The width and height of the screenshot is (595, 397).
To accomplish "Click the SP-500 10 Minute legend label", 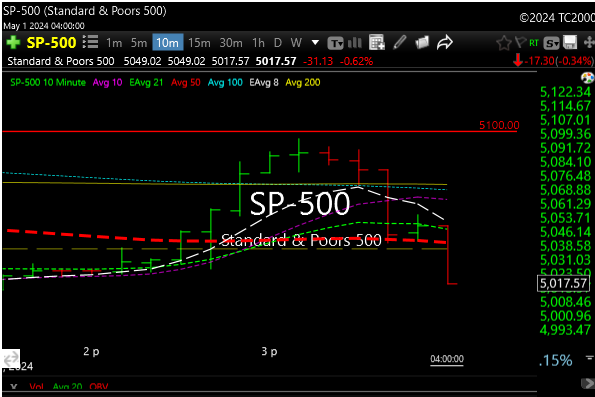I will click(x=48, y=82).
